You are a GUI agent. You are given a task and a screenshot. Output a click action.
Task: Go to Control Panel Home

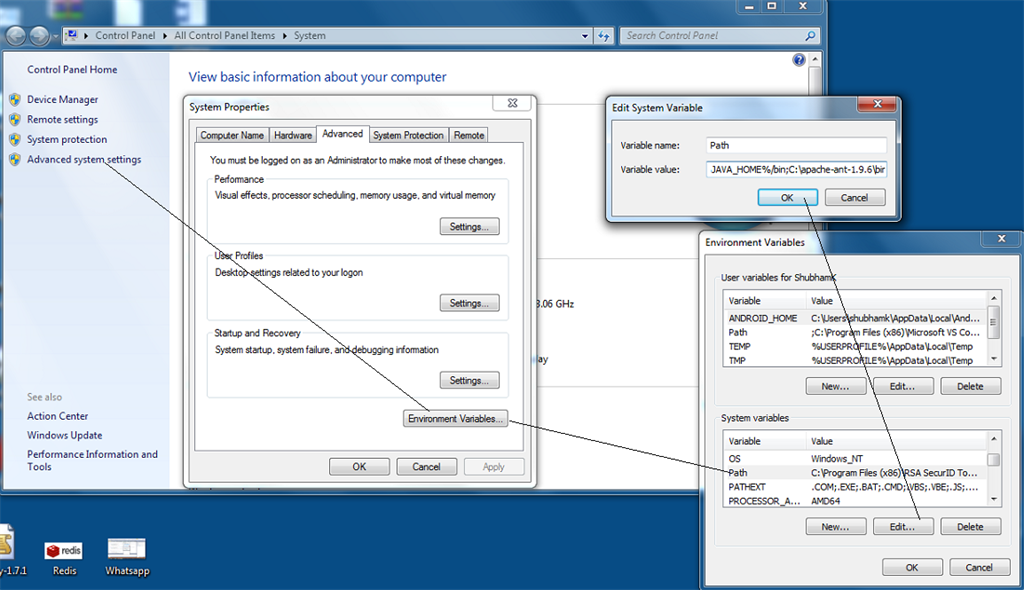72,69
